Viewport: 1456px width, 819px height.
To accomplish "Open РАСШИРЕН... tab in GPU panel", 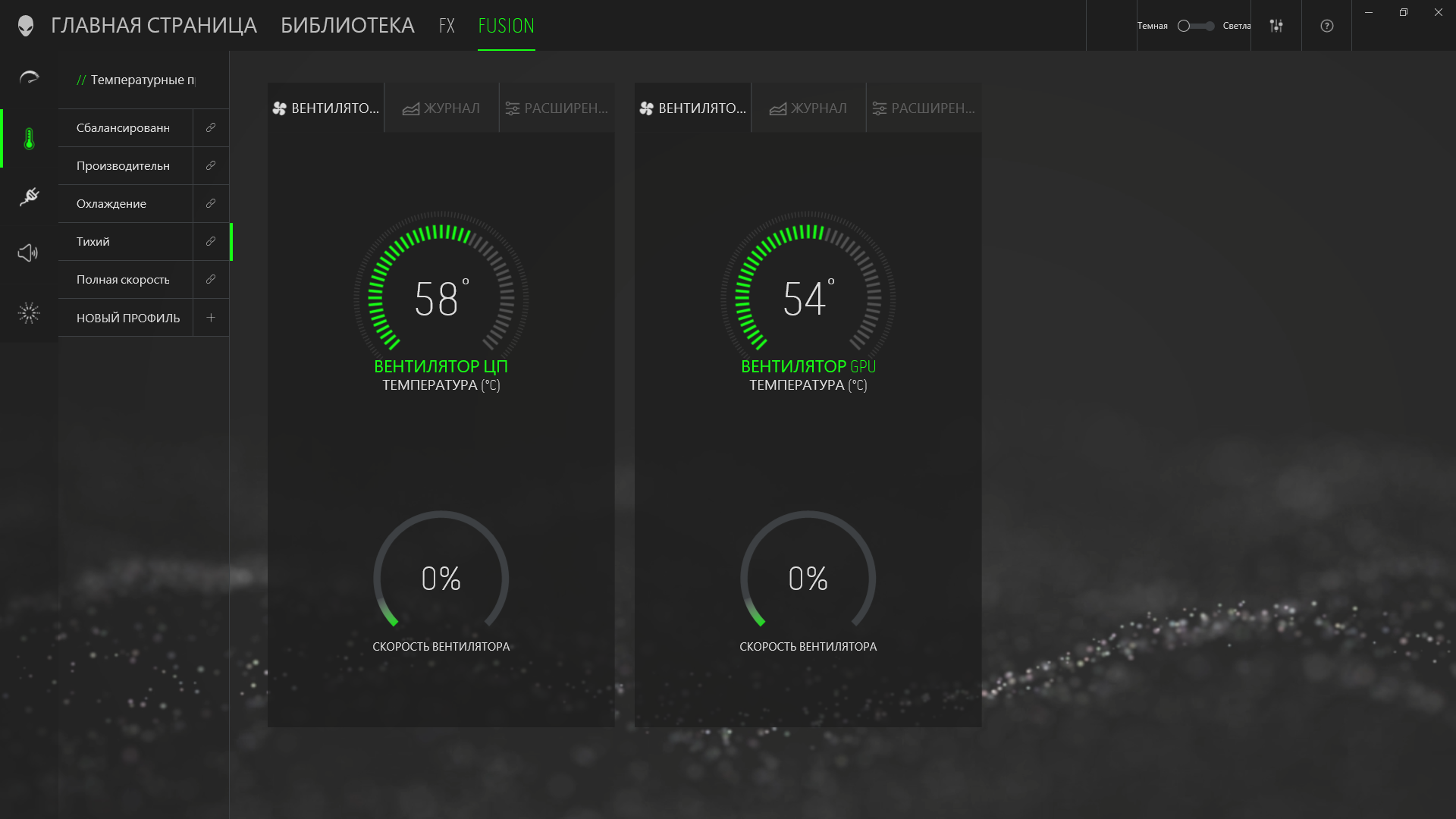I will (924, 108).
